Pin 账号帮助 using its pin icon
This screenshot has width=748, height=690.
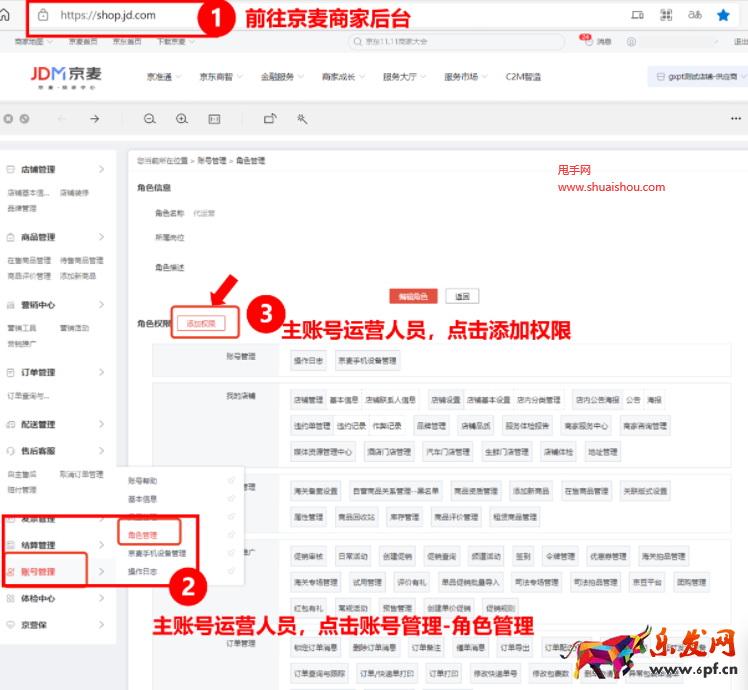coord(231,481)
